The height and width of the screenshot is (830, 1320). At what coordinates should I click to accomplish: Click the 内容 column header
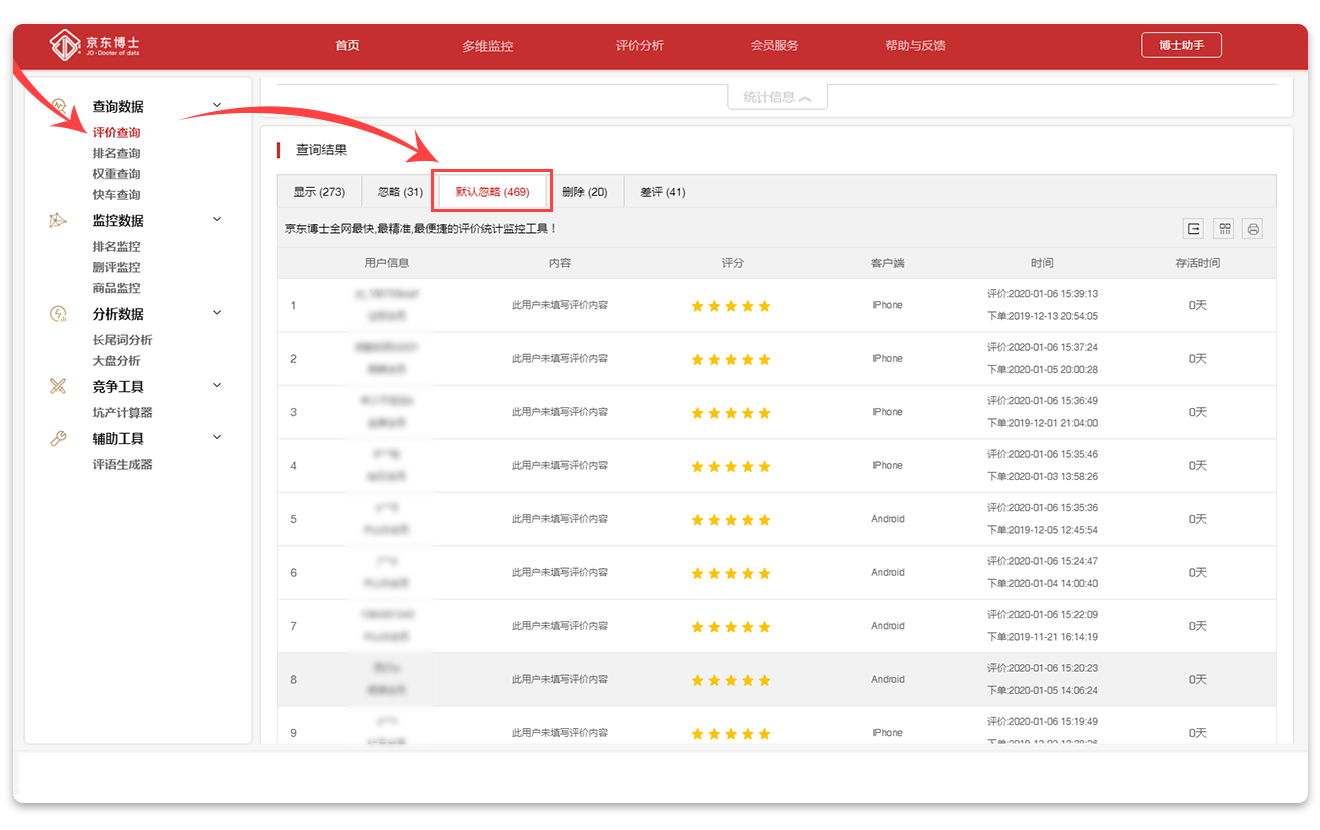pyautogui.click(x=560, y=263)
